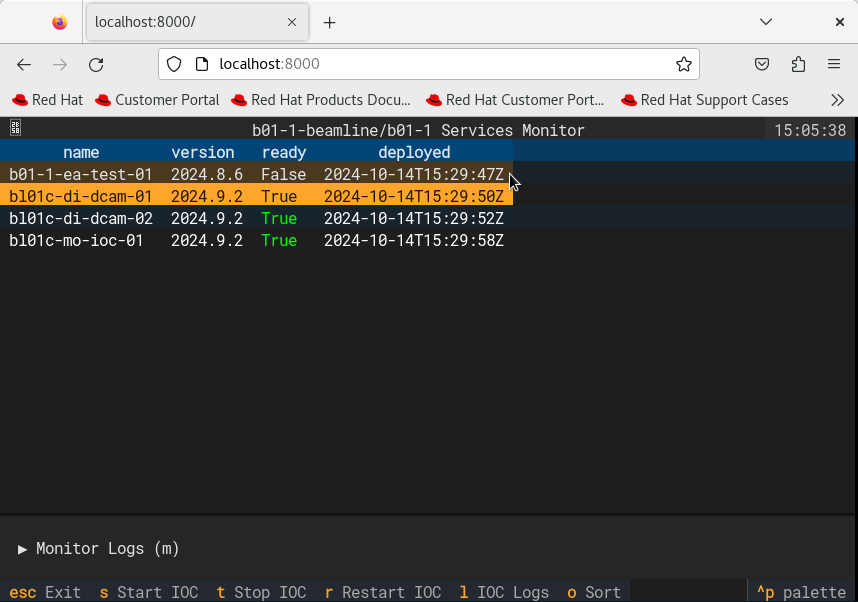This screenshot has height=602, width=858.
Task: Click deployed time 2024-10-14T15:29:50Z
Action: point(414,196)
